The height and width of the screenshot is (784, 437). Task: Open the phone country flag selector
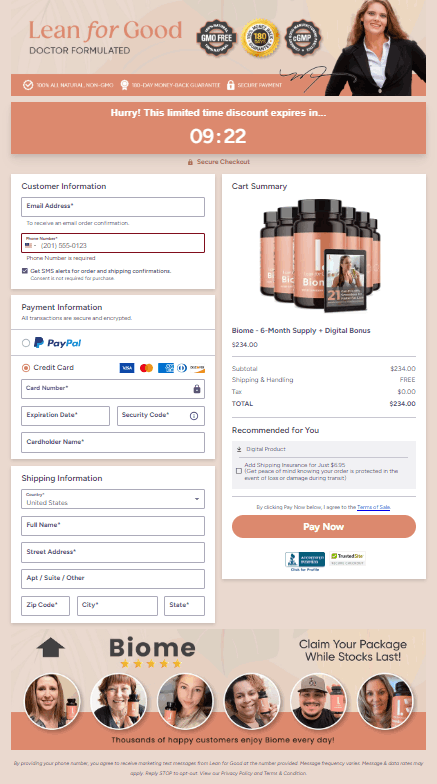point(30,246)
